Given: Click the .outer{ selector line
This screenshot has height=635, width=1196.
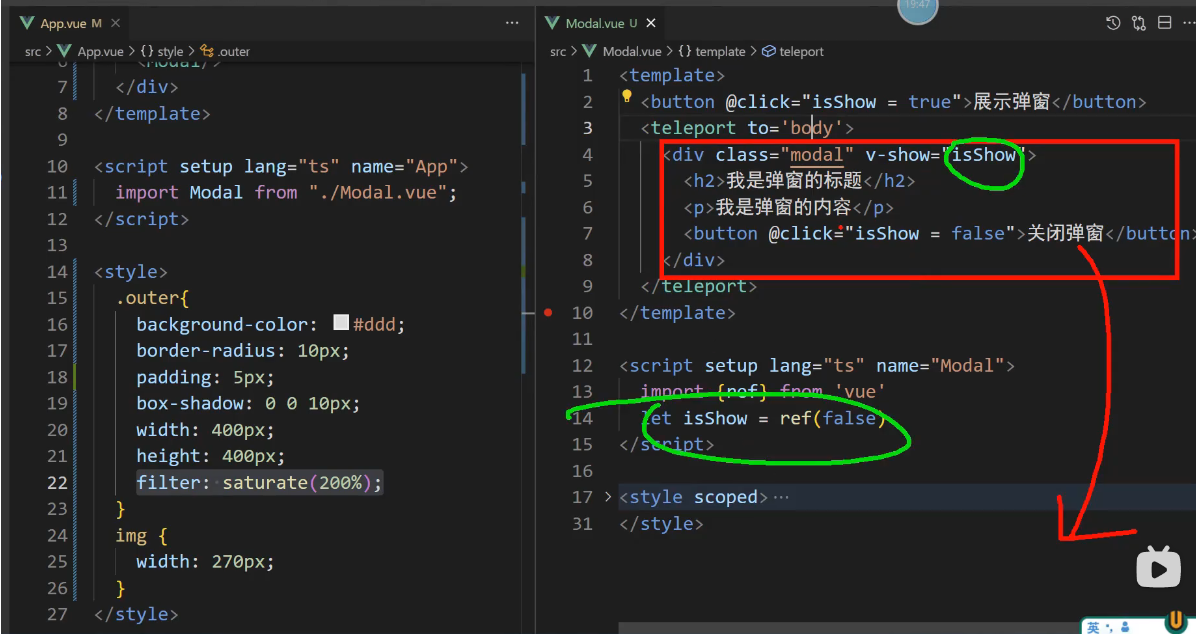Looking at the screenshot, I should 153,298.
